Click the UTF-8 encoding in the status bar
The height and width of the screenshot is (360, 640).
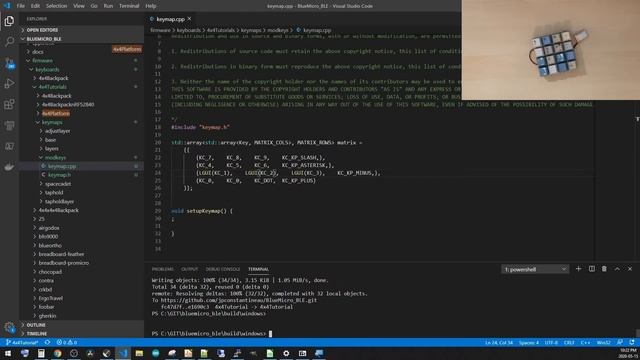point(551,342)
